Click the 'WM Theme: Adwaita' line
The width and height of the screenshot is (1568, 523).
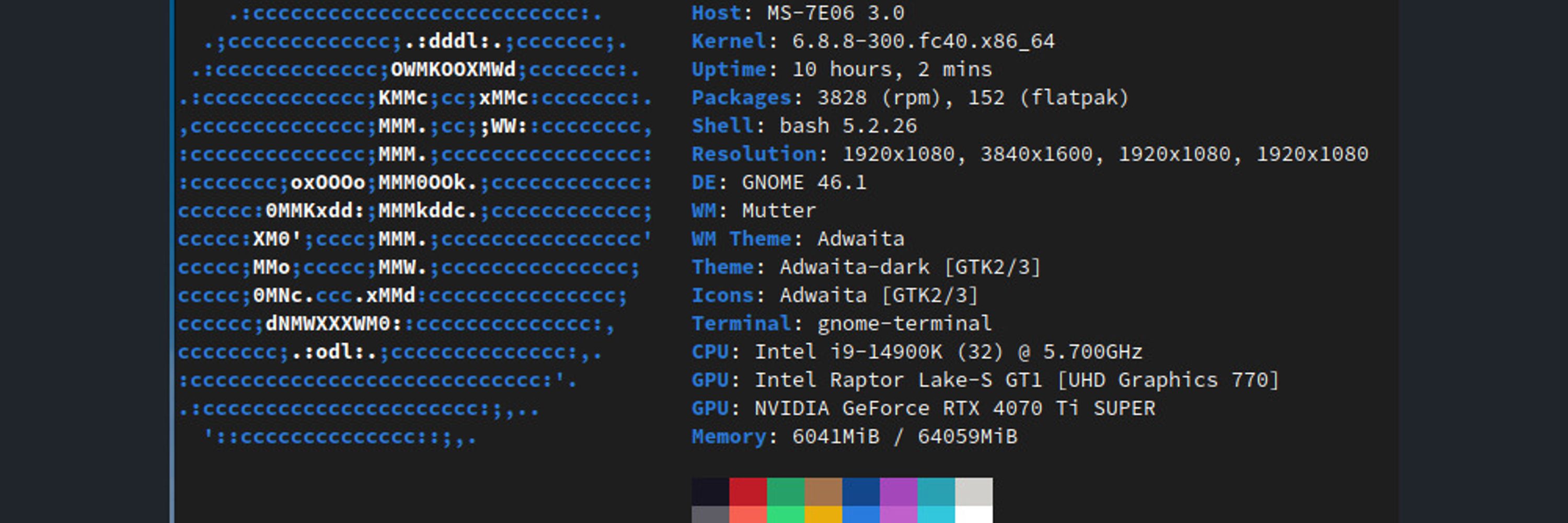(x=798, y=238)
